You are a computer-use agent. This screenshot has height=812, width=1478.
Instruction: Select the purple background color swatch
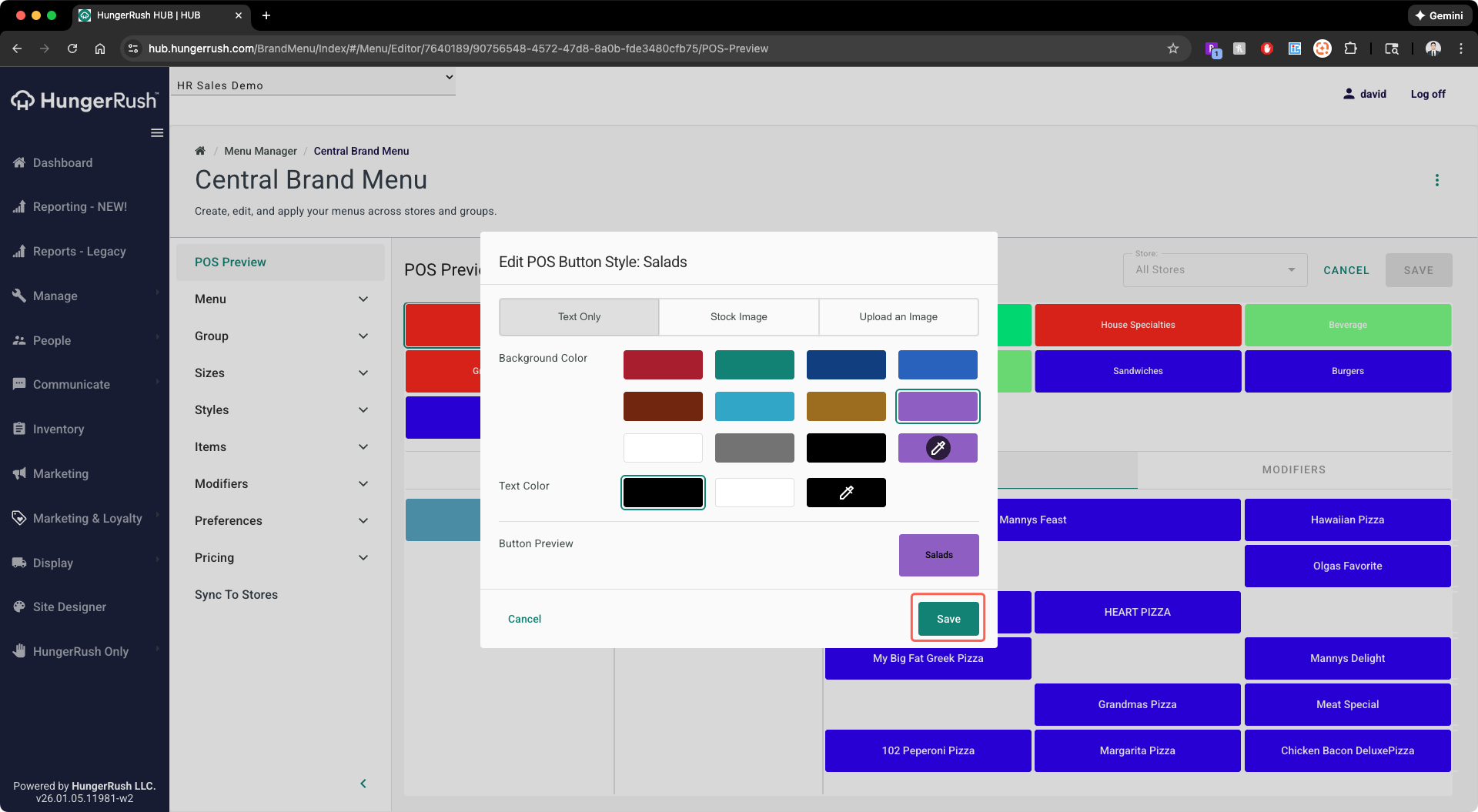[937, 406]
